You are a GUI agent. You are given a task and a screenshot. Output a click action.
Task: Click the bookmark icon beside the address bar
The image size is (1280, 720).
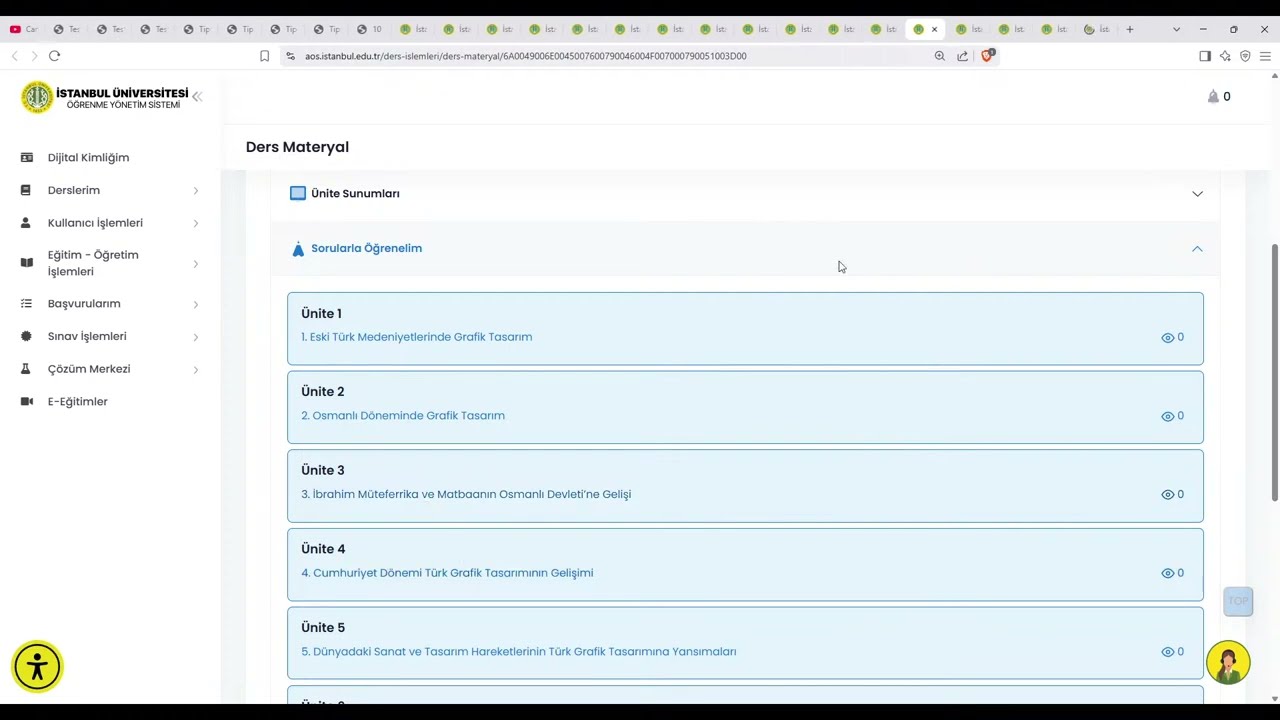point(264,56)
